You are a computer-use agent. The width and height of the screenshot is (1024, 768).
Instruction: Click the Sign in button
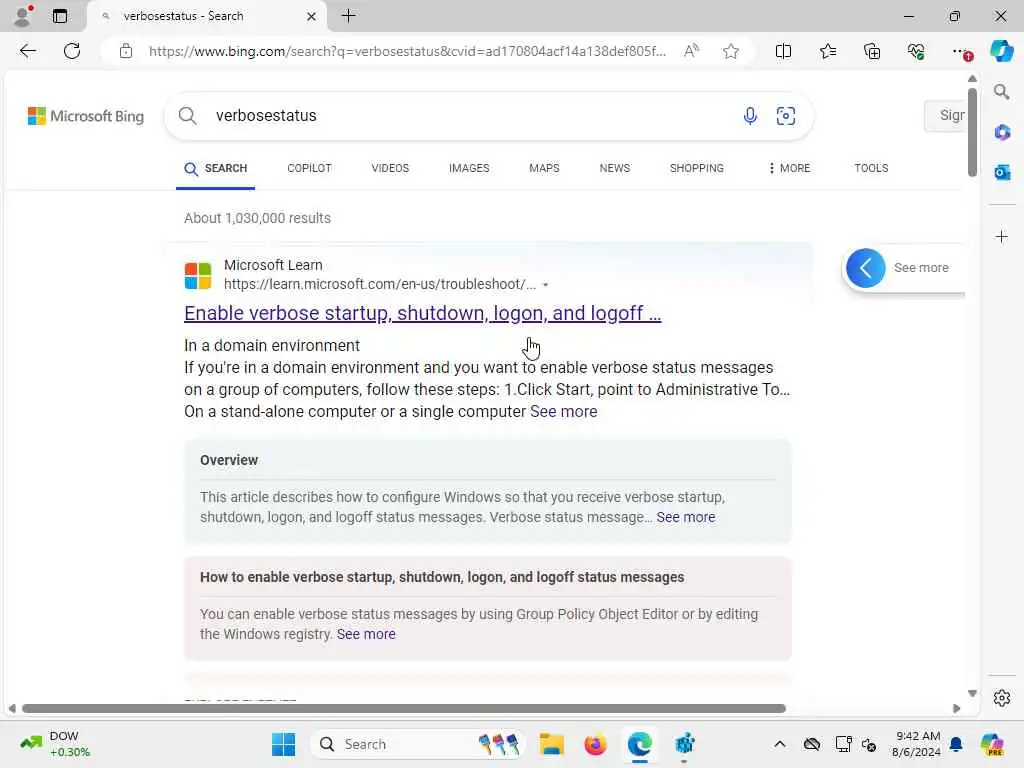pyautogui.click(x=946, y=116)
